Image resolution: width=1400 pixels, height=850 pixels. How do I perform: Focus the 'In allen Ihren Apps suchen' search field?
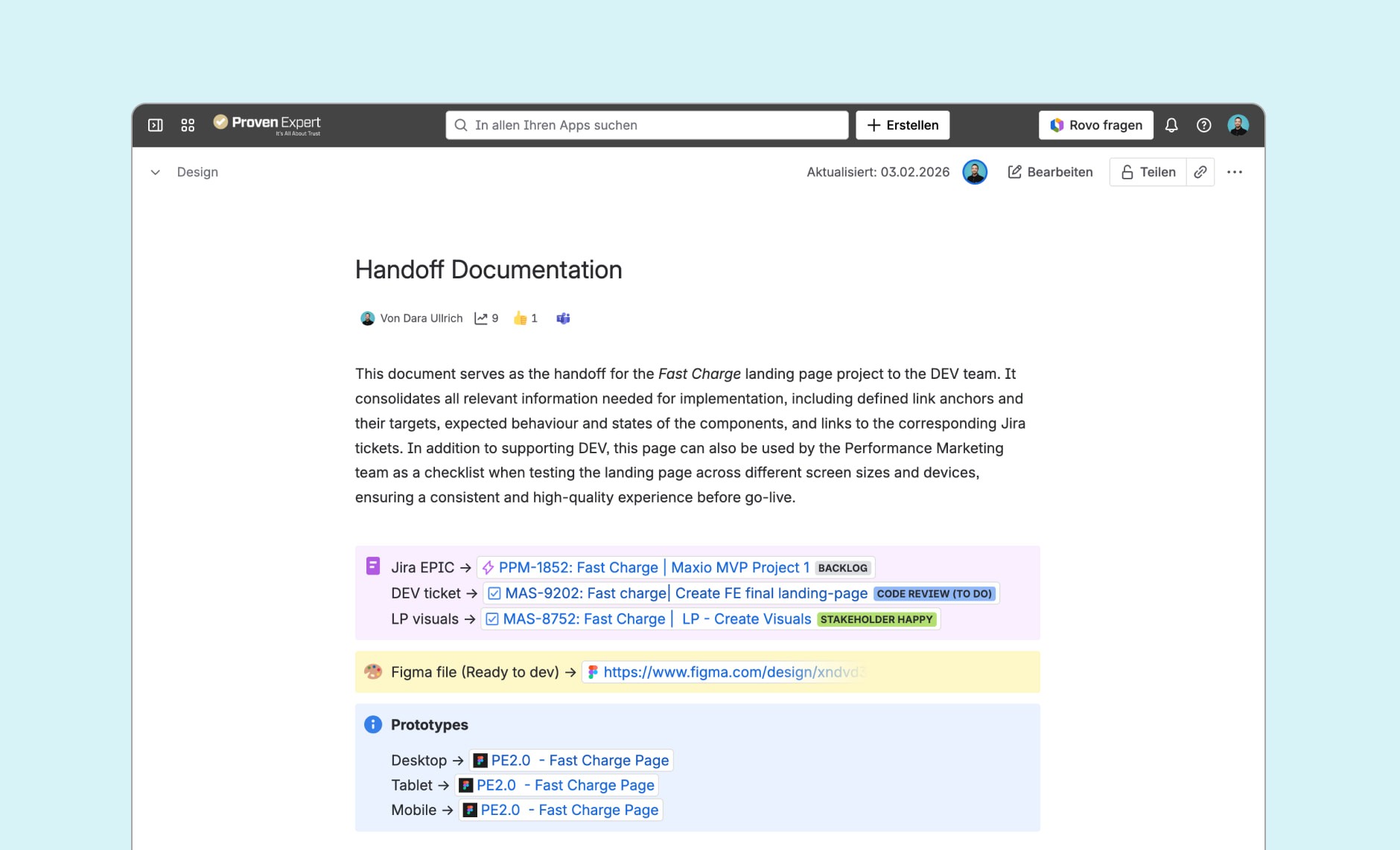(x=646, y=125)
